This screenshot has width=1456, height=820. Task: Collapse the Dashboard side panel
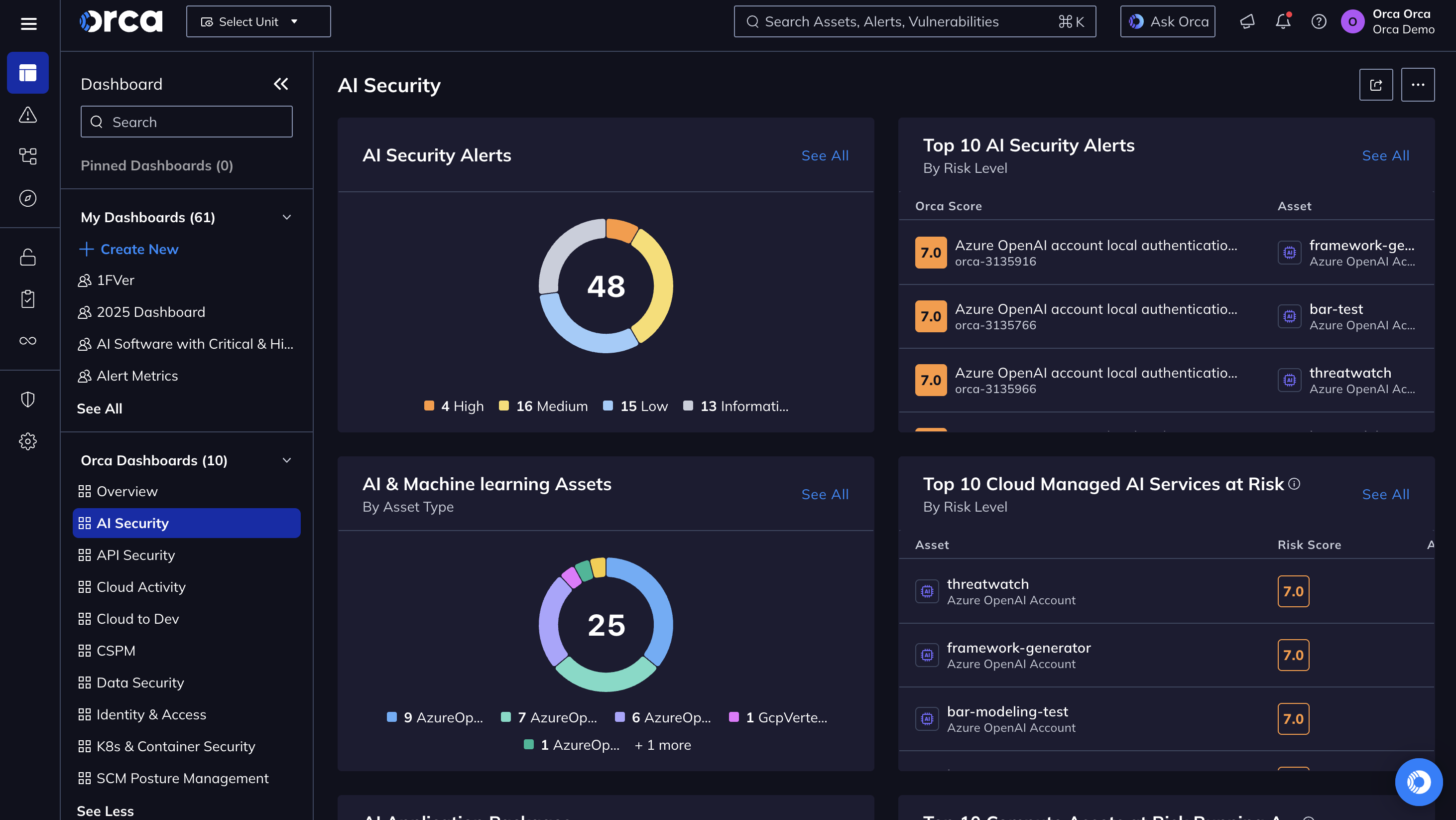click(x=281, y=84)
